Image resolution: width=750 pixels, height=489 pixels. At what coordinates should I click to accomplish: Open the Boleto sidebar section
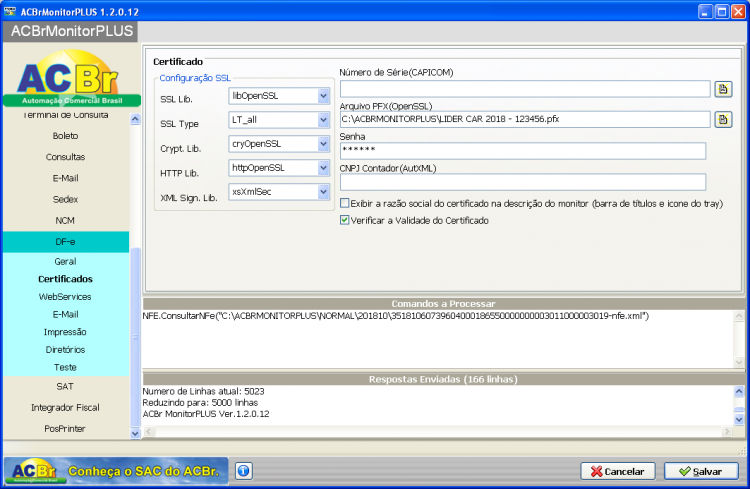pyautogui.click(x=65, y=136)
